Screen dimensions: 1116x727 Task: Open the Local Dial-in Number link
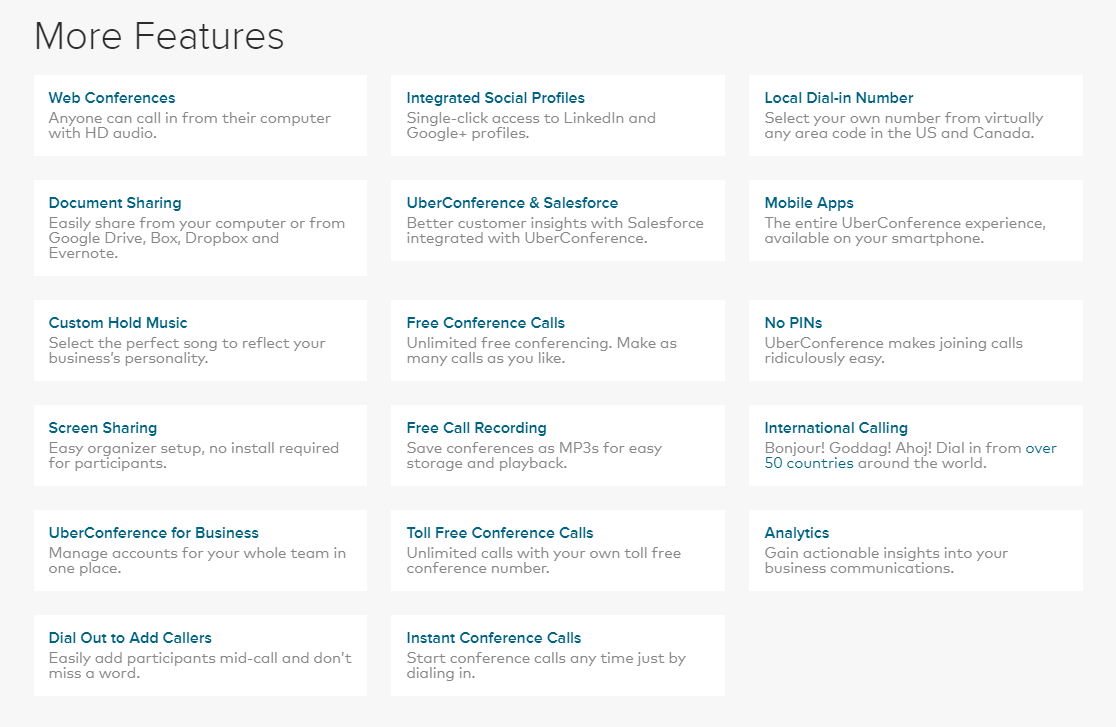point(838,98)
